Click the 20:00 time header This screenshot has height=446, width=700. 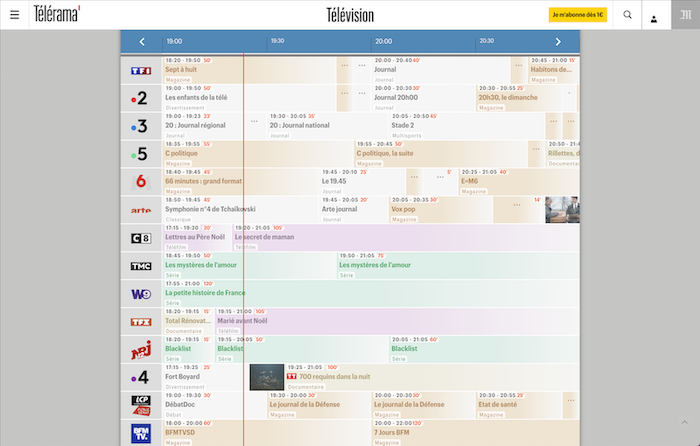click(x=383, y=41)
